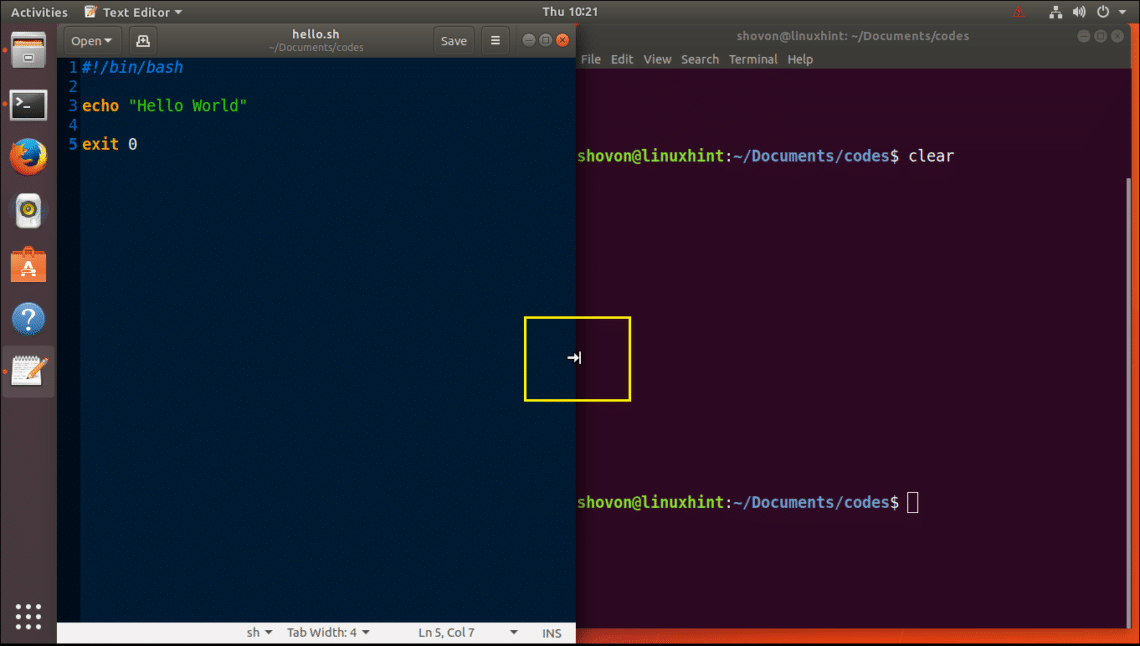Open the terminal's Search menu
The image size is (1140, 646).
(700, 59)
